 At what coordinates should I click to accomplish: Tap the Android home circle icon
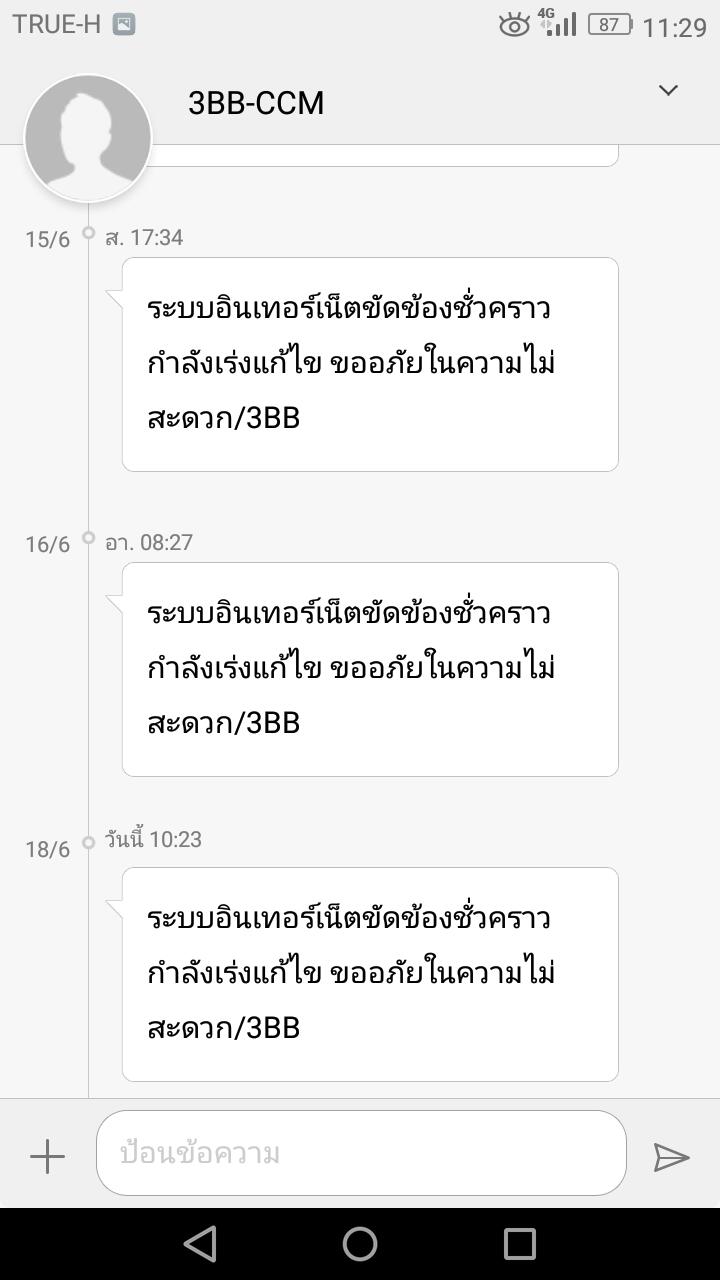click(x=360, y=1244)
